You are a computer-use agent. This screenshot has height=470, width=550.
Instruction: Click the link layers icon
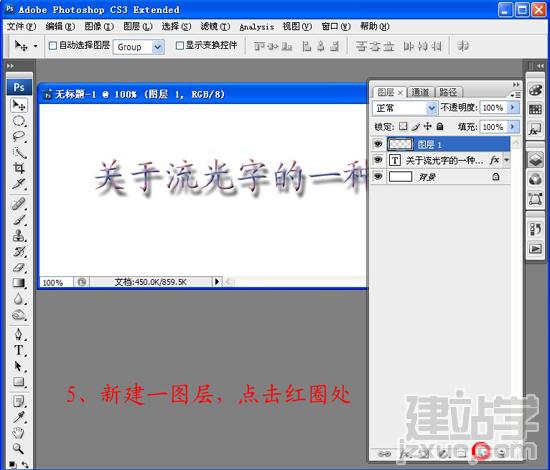point(384,454)
